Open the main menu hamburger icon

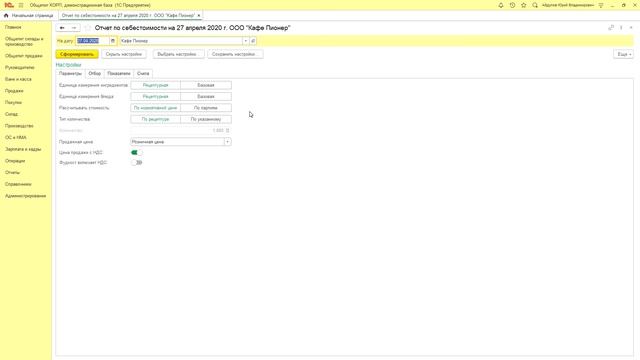pyautogui.click(x=21, y=5)
